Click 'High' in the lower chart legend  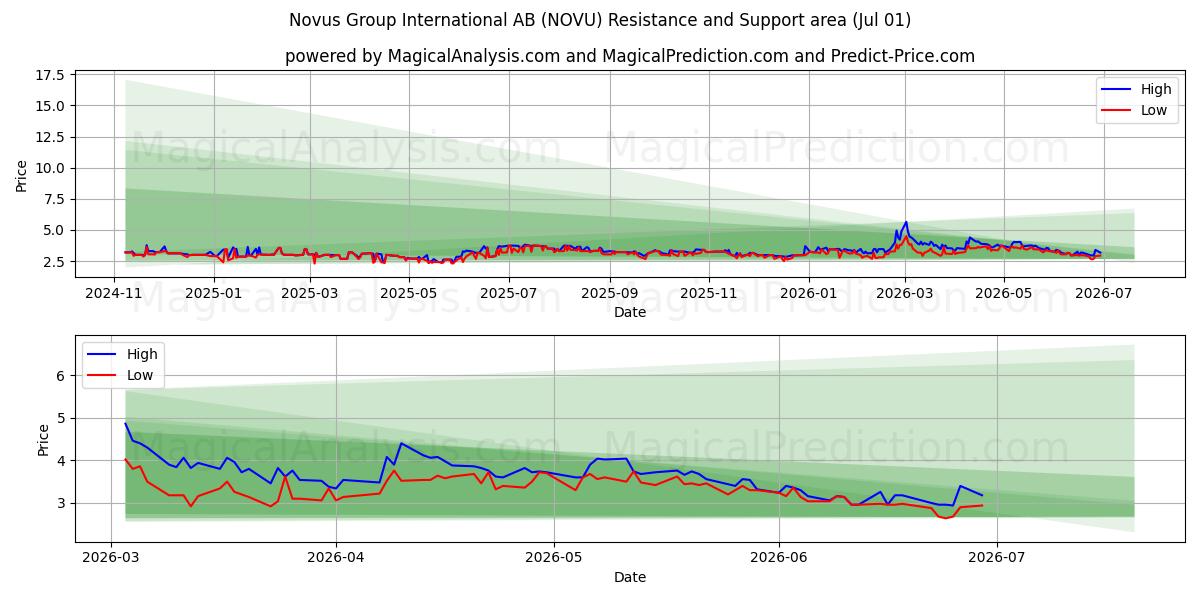(143, 354)
